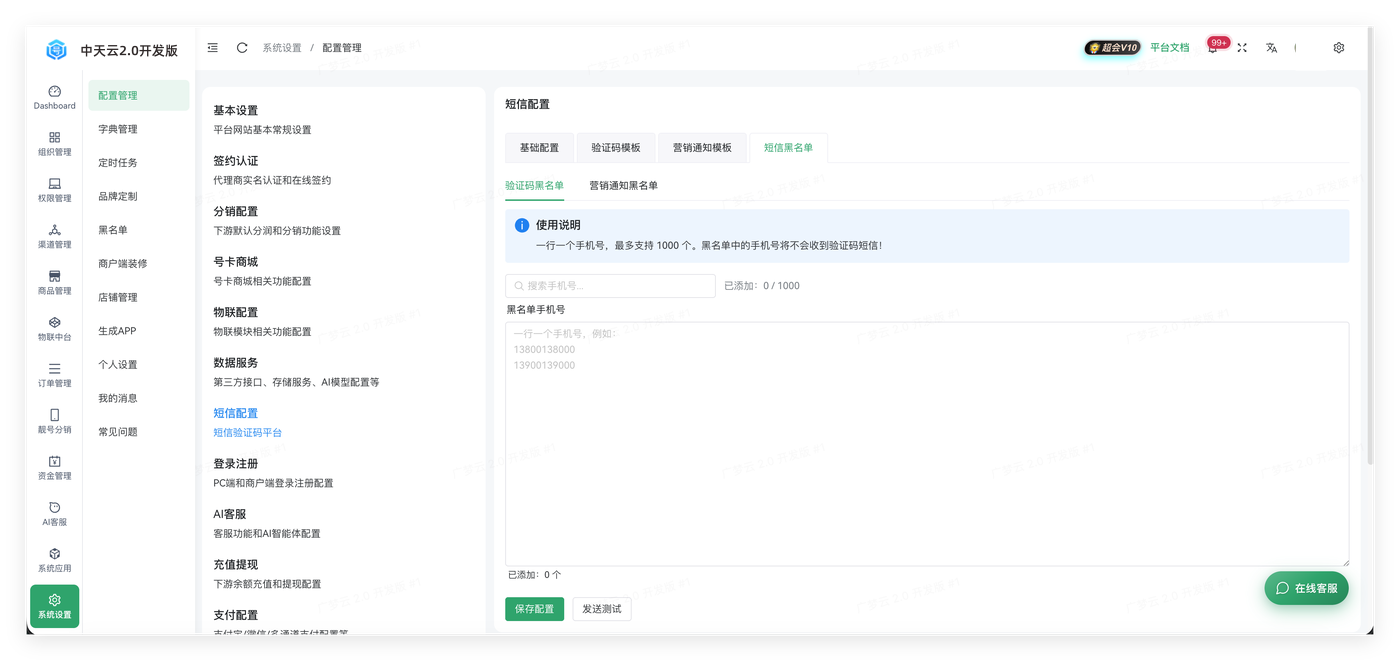Collapse the menu with the fold icon

pos(213,48)
